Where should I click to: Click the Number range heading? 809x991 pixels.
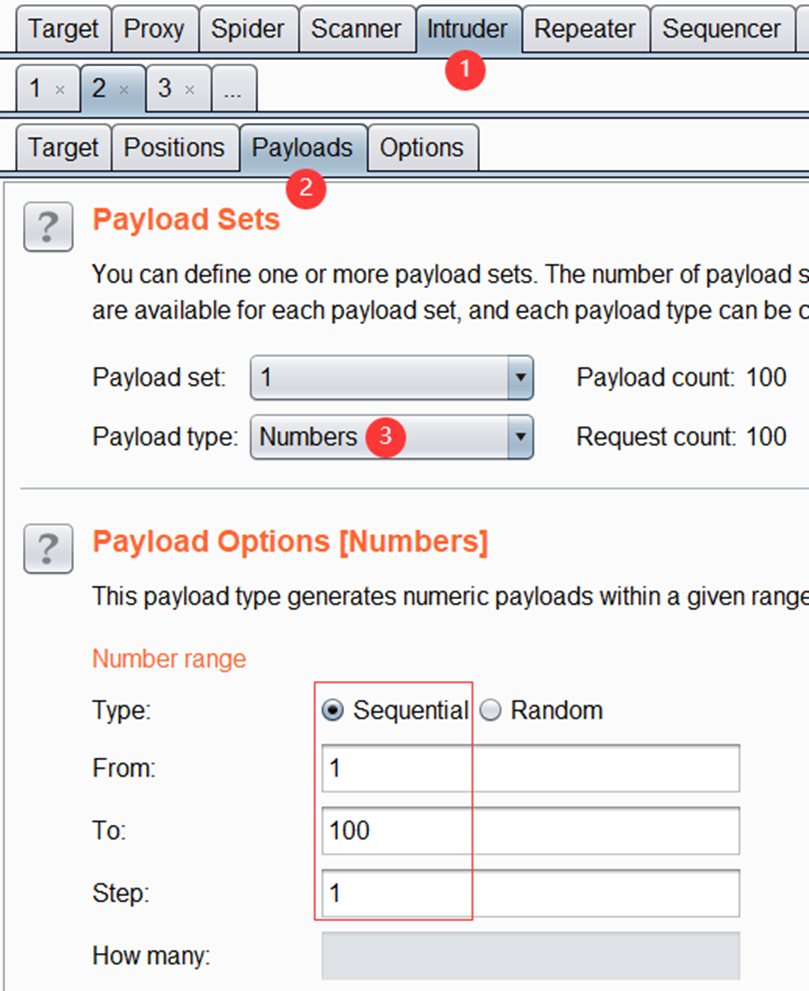point(169,659)
